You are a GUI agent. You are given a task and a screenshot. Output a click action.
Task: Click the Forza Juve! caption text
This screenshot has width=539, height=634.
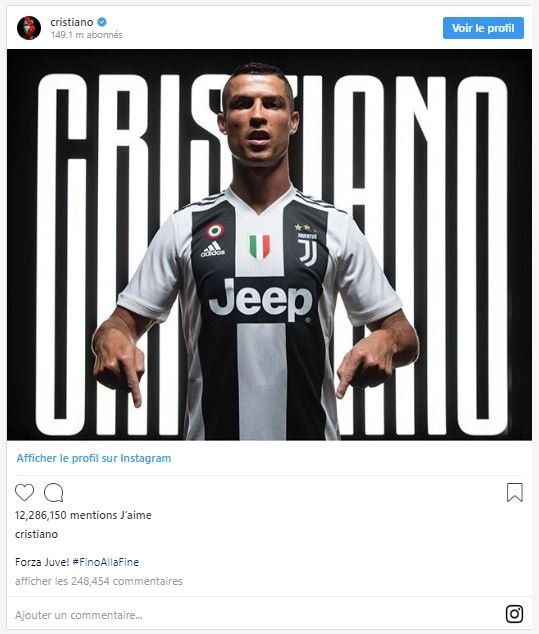[42, 562]
